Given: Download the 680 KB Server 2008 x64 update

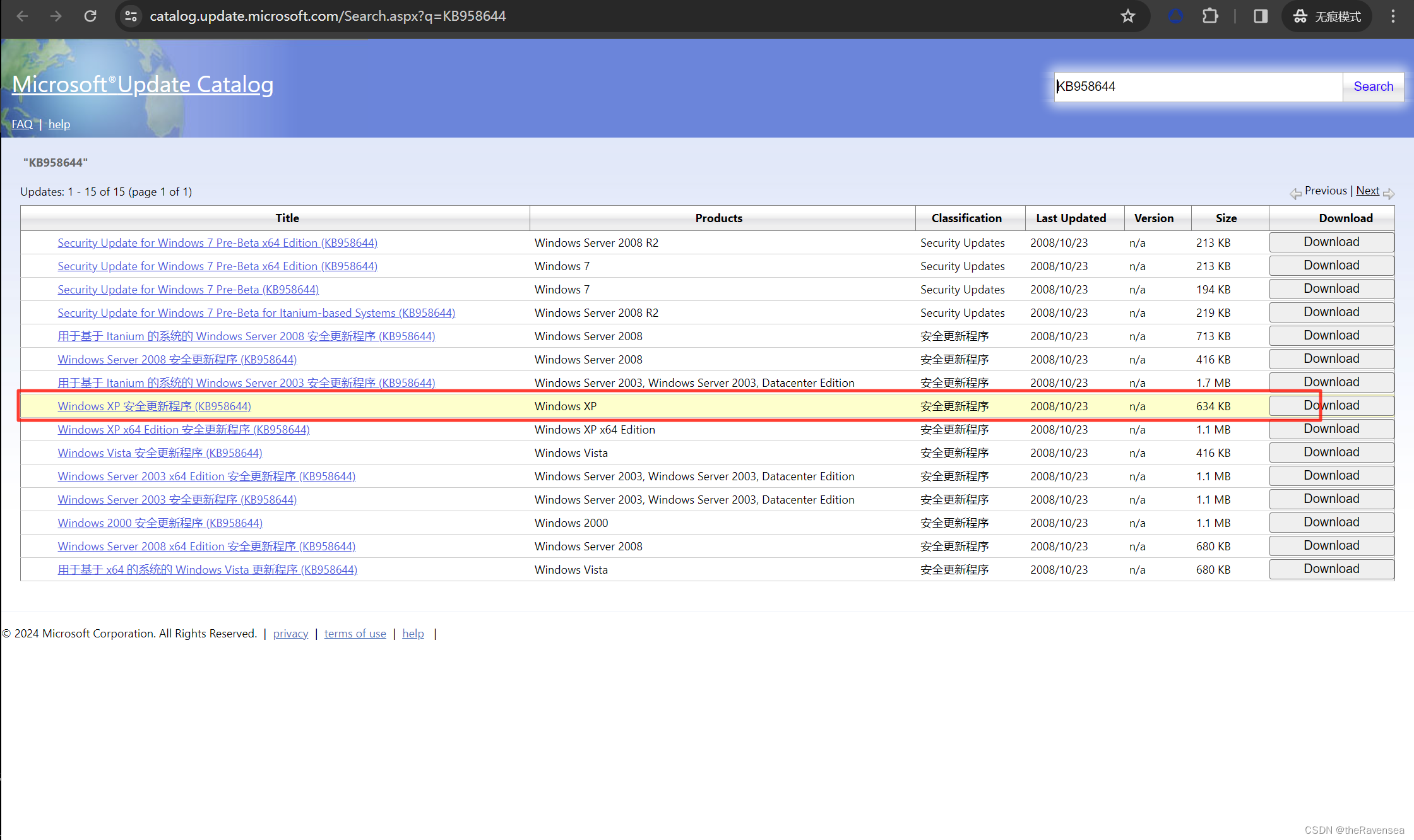Looking at the screenshot, I should pyautogui.click(x=1331, y=546).
